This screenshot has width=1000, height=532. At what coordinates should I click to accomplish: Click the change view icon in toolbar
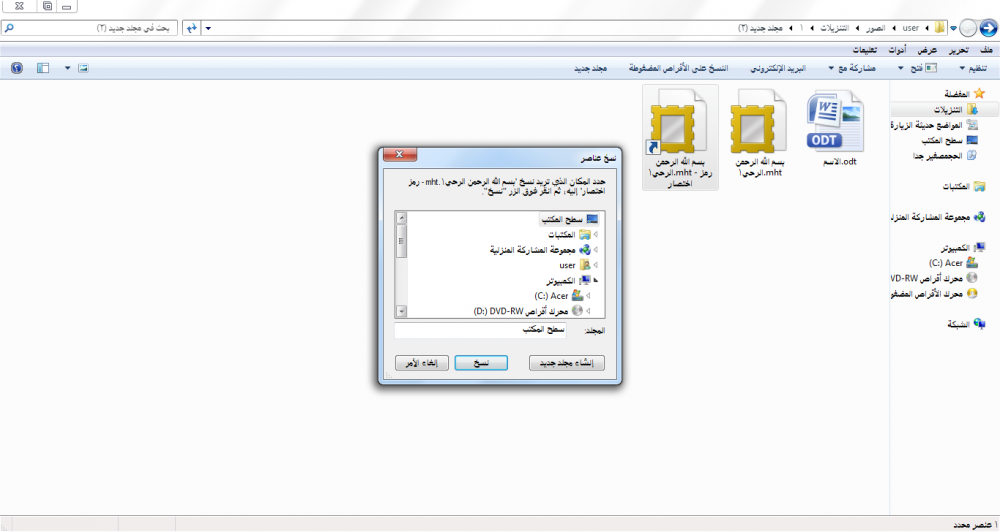83,68
